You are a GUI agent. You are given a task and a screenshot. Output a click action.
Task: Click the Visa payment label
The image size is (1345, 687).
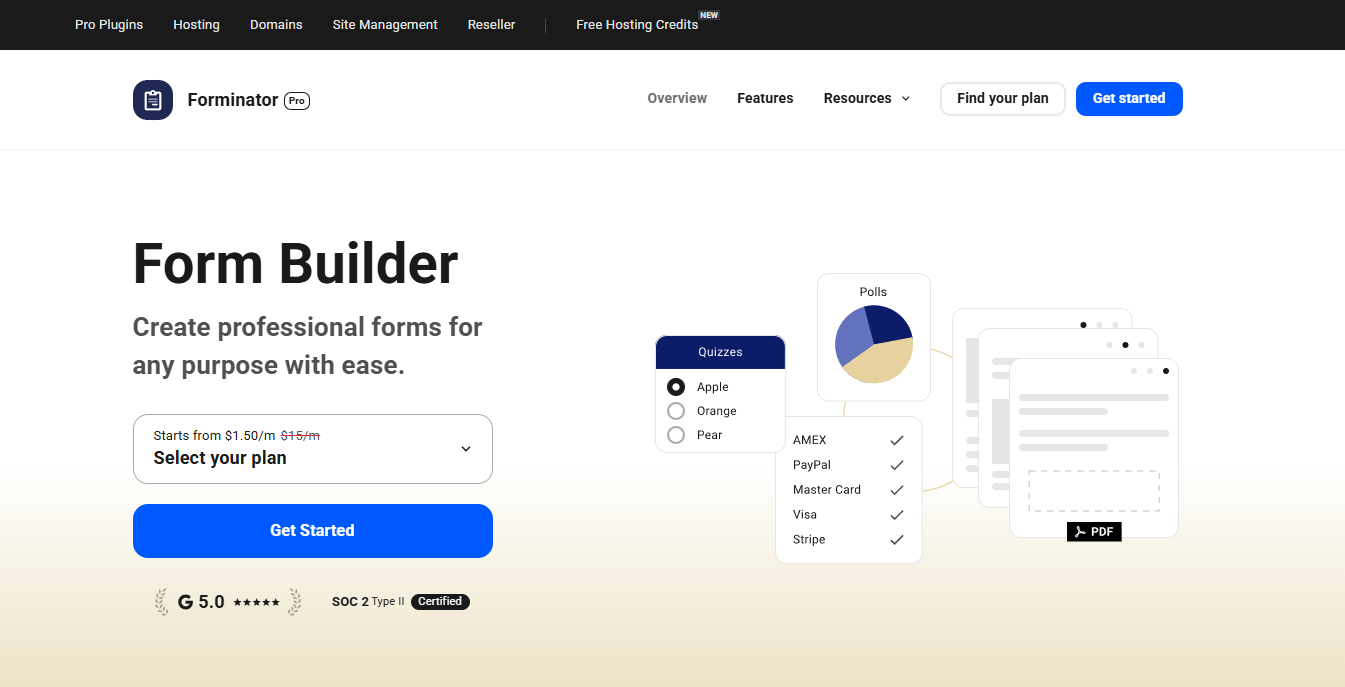(x=805, y=515)
